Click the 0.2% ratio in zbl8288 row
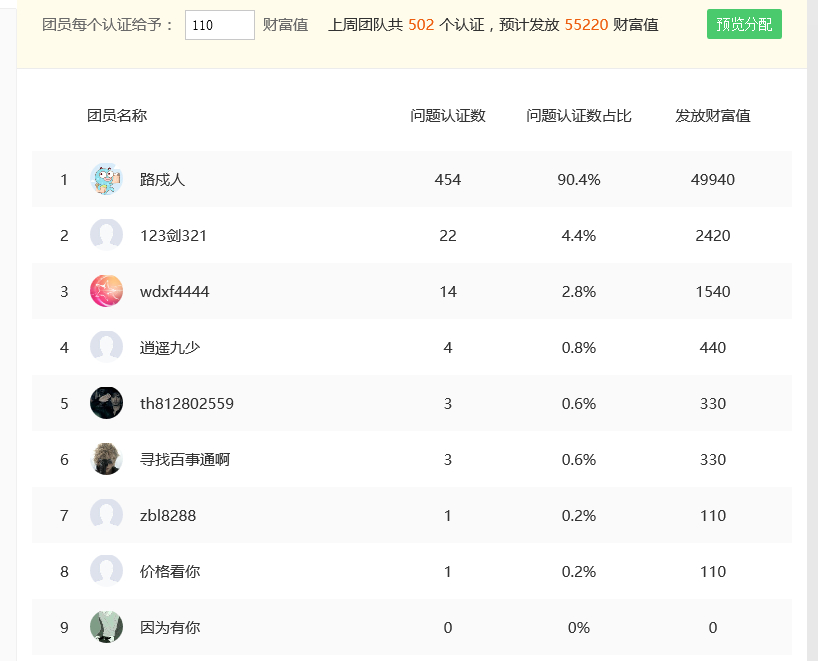The image size is (818, 661). tap(579, 515)
